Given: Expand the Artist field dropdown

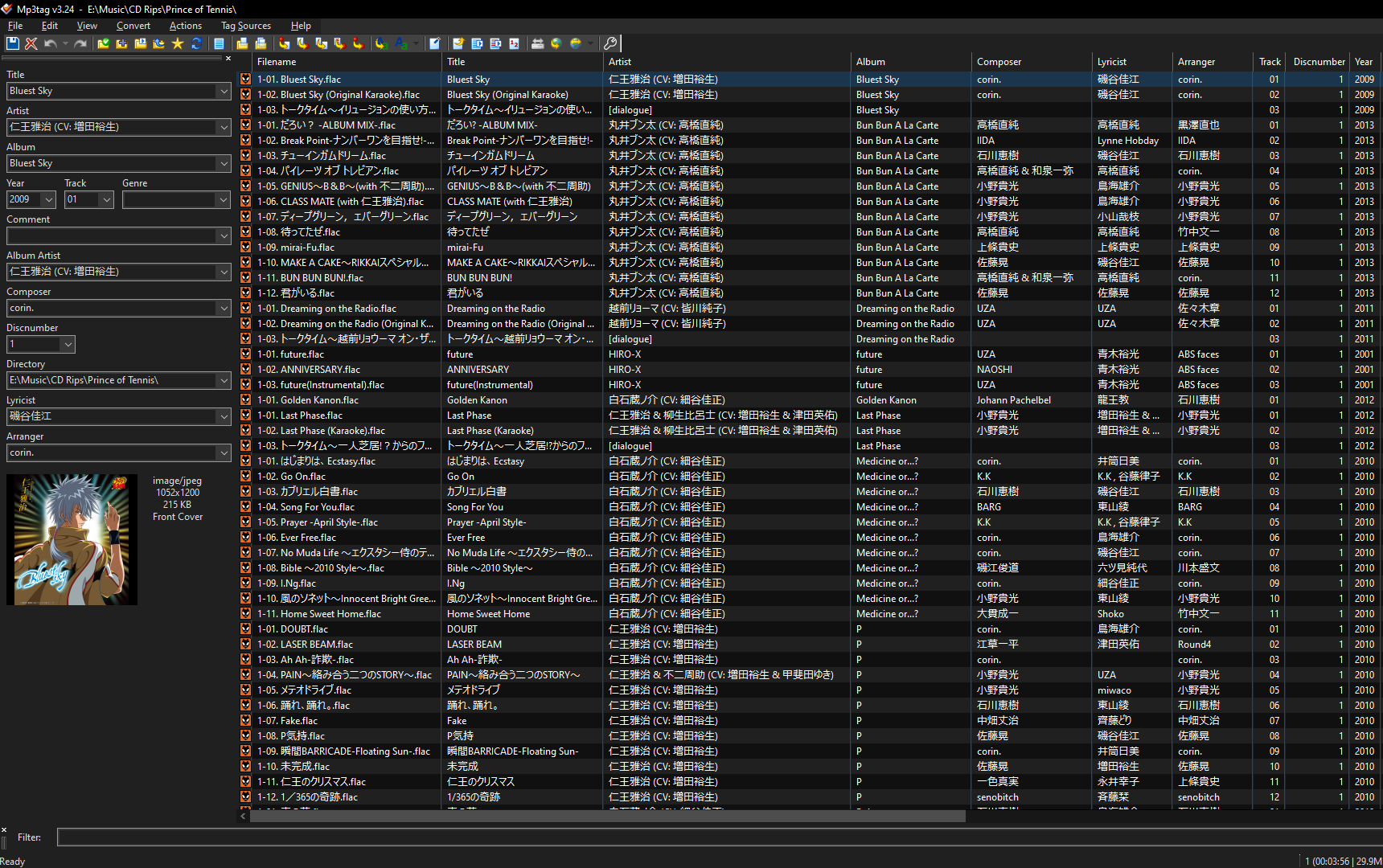Looking at the screenshot, I should pyautogui.click(x=224, y=127).
